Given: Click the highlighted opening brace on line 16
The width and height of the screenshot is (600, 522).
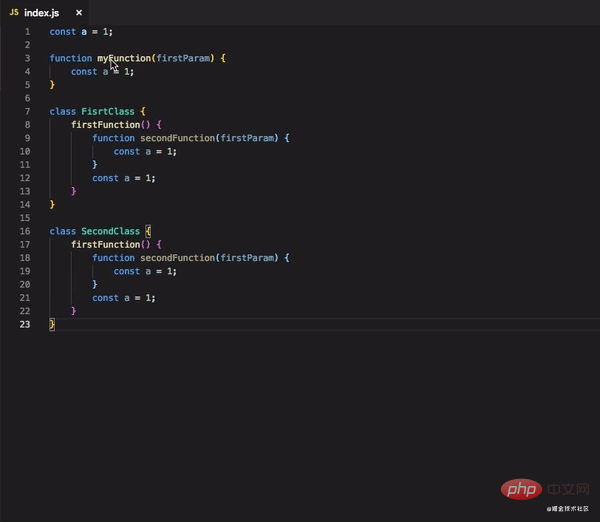Looking at the screenshot, I should pyautogui.click(x=148, y=231).
